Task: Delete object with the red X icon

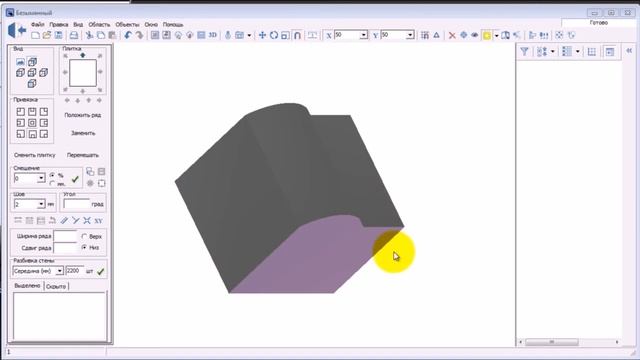Action: pos(452,36)
